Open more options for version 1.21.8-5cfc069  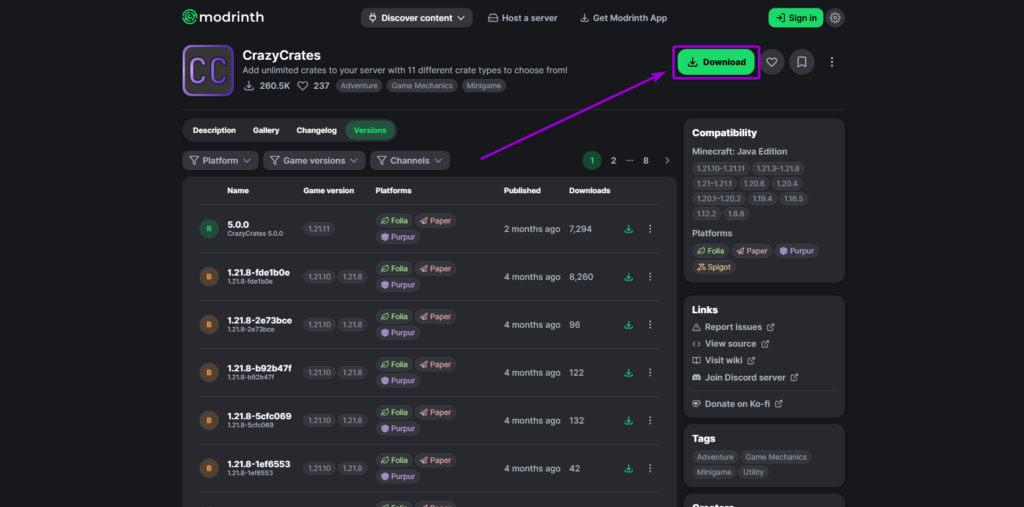pos(650,421)
